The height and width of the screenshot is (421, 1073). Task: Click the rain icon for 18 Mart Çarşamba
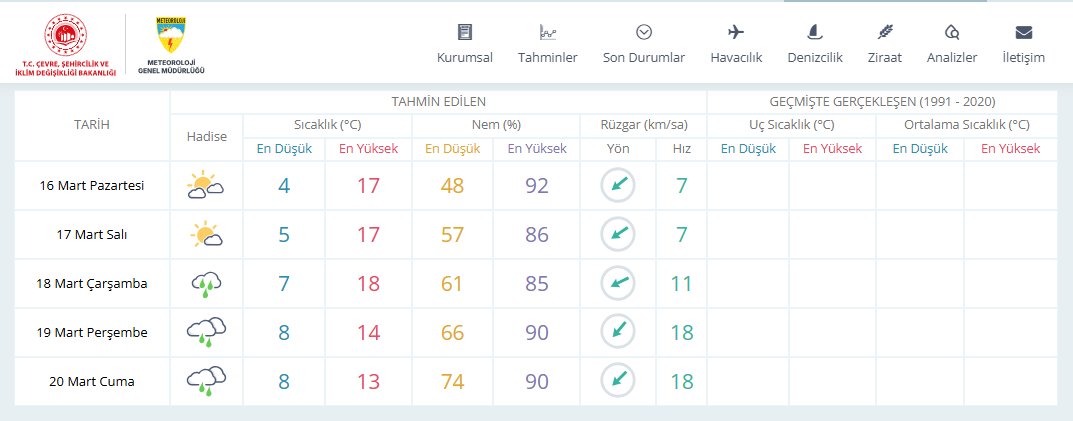[x=206, y=284]
